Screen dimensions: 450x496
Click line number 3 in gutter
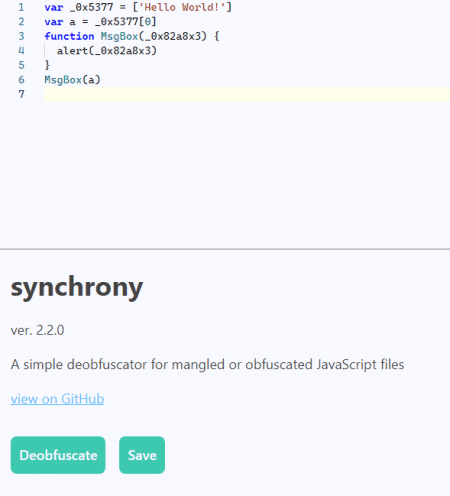click(21, 36)
